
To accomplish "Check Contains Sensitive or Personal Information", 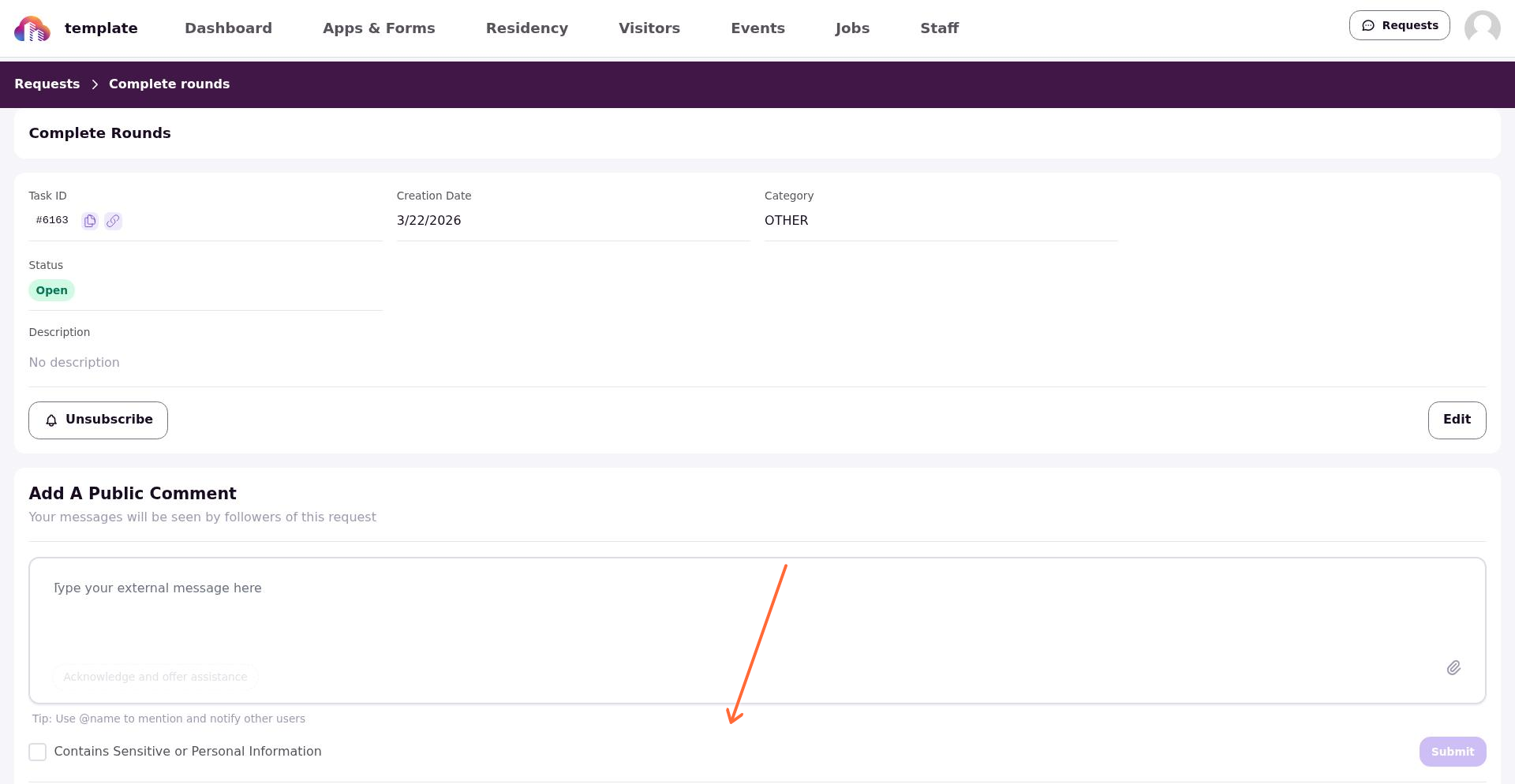I will (x=37, y=752).
